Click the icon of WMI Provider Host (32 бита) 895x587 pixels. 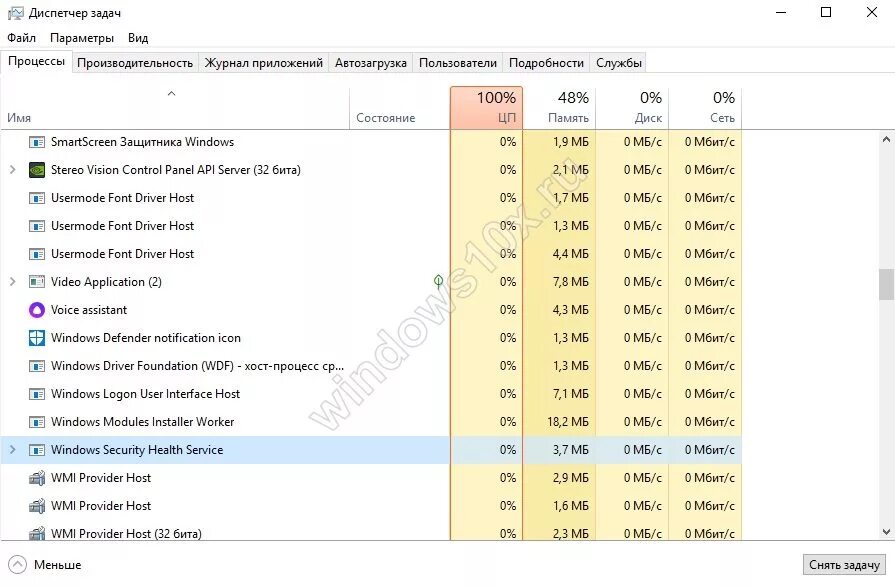[x=37, y=533]
